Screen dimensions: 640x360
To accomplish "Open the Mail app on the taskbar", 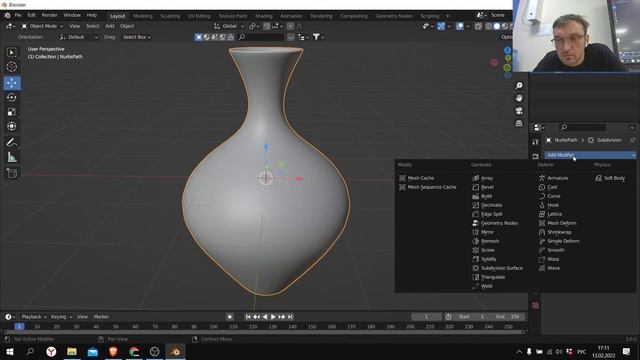I will click(93, 351).
